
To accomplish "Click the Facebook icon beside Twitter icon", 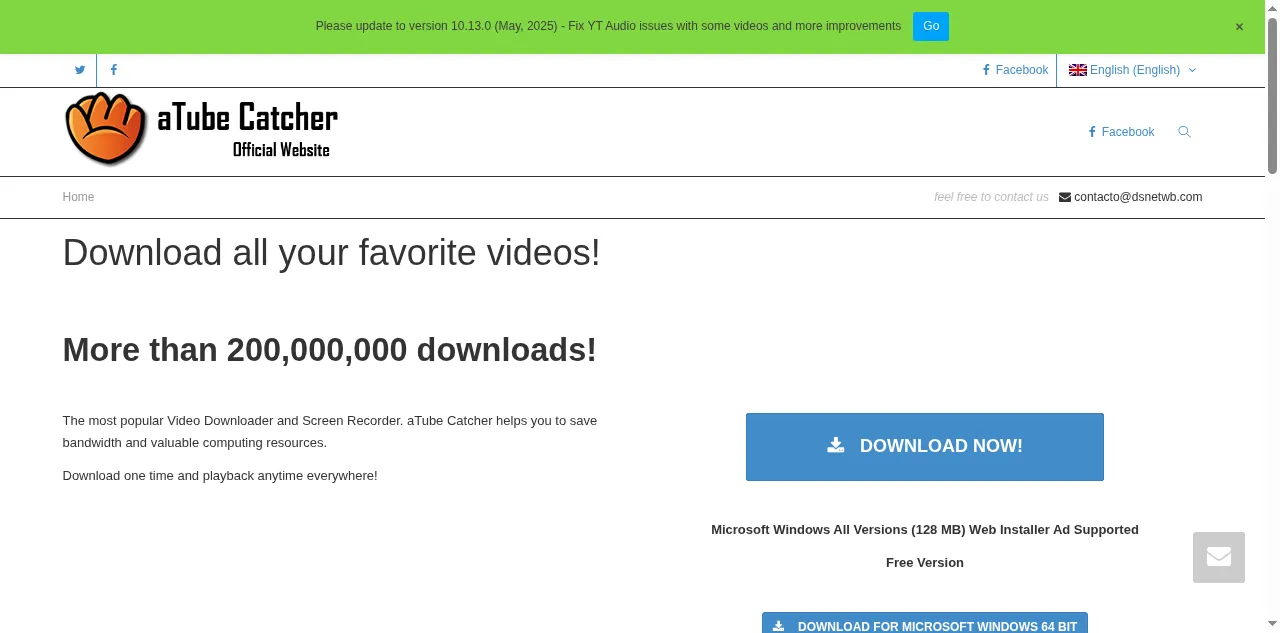I will 114,70.
